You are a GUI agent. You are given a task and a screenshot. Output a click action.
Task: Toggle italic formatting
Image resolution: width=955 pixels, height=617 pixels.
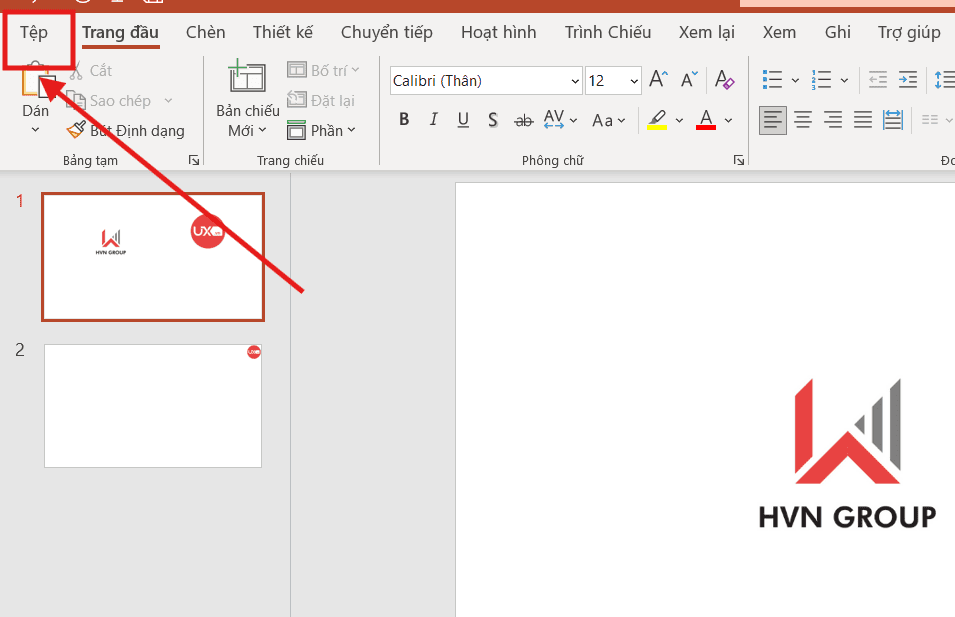coord(433,119)
